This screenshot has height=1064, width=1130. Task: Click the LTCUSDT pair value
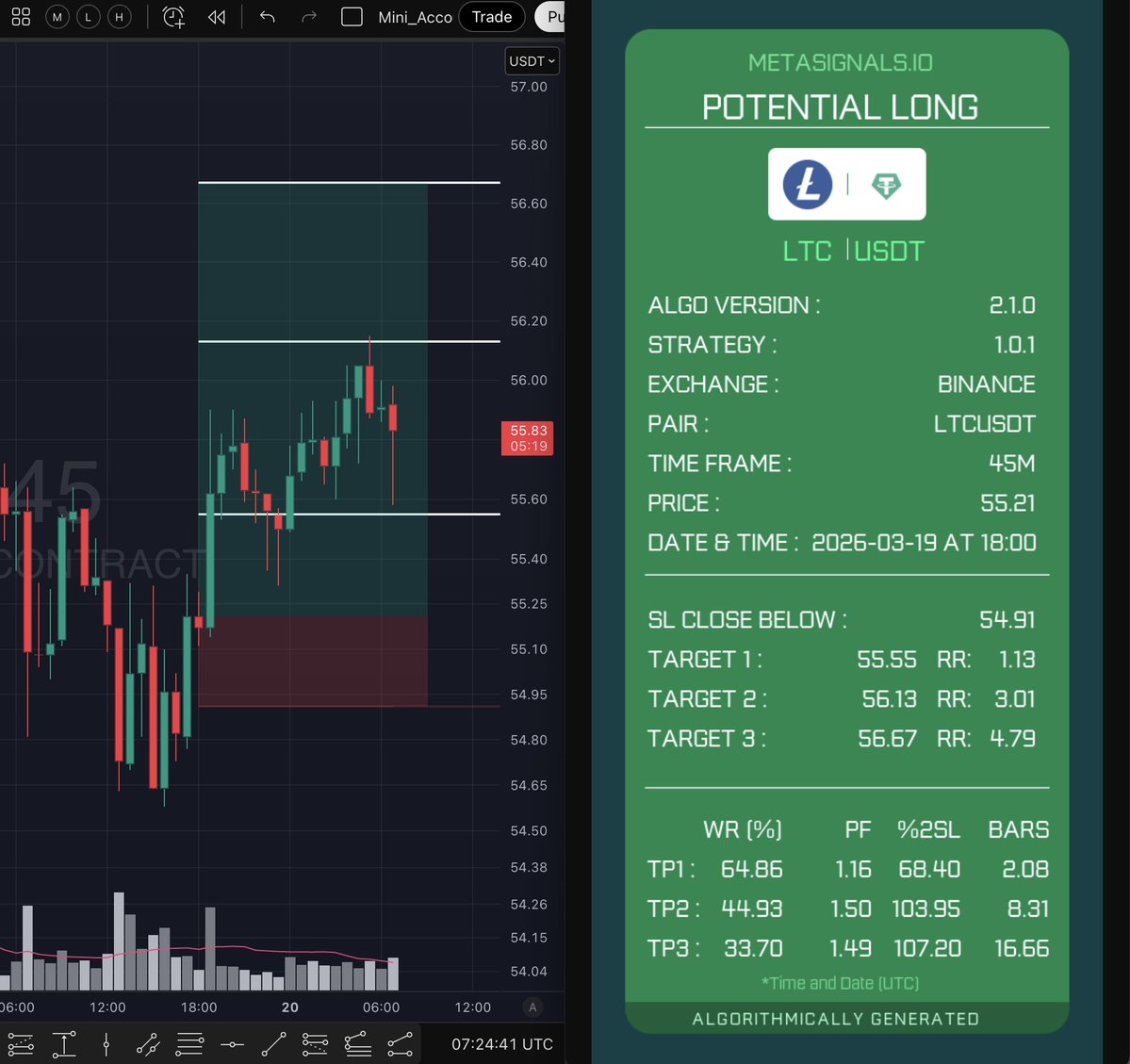click(985, 424)
